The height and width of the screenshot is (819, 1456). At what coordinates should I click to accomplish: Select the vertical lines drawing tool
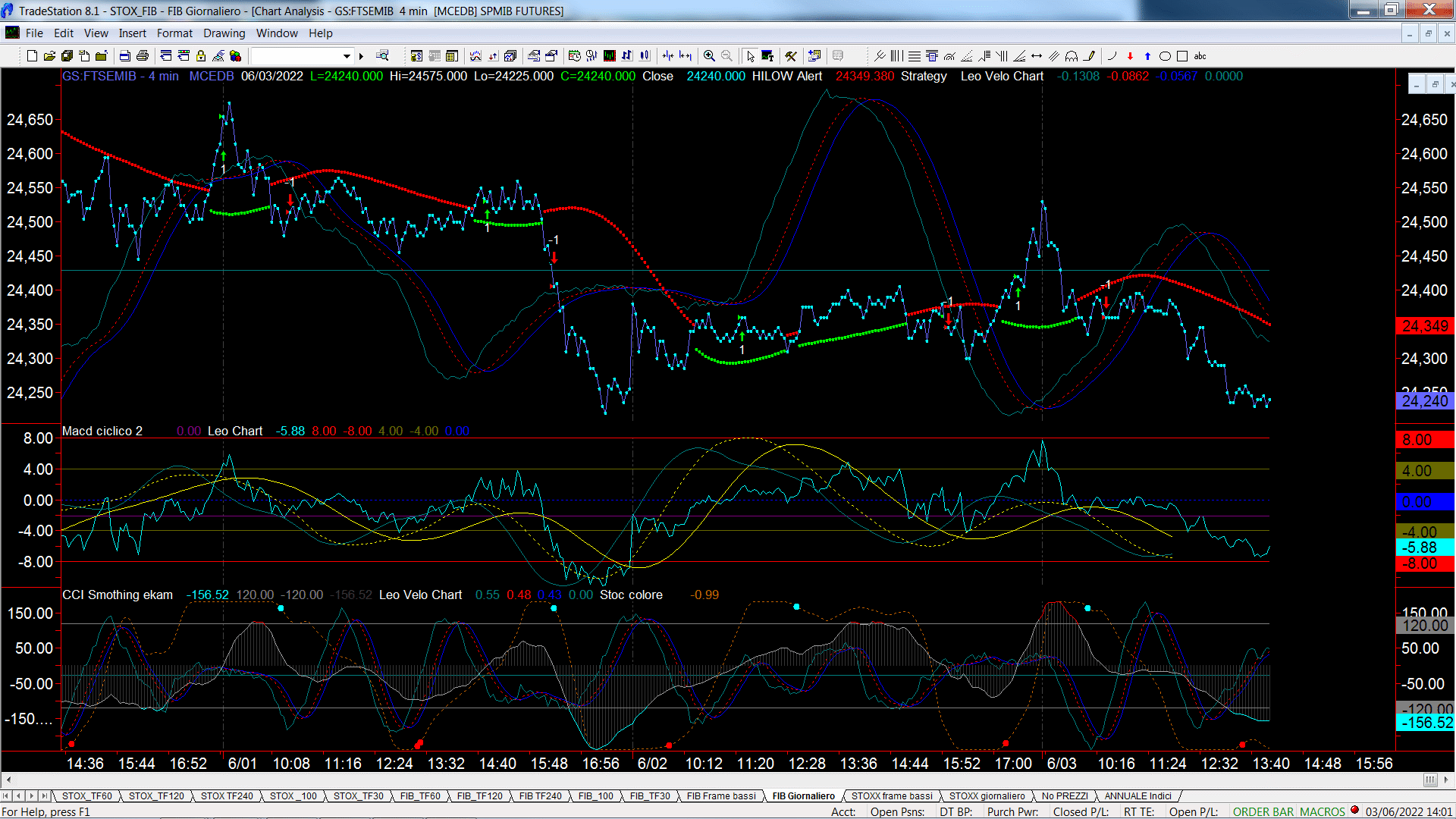click(897, 56)
